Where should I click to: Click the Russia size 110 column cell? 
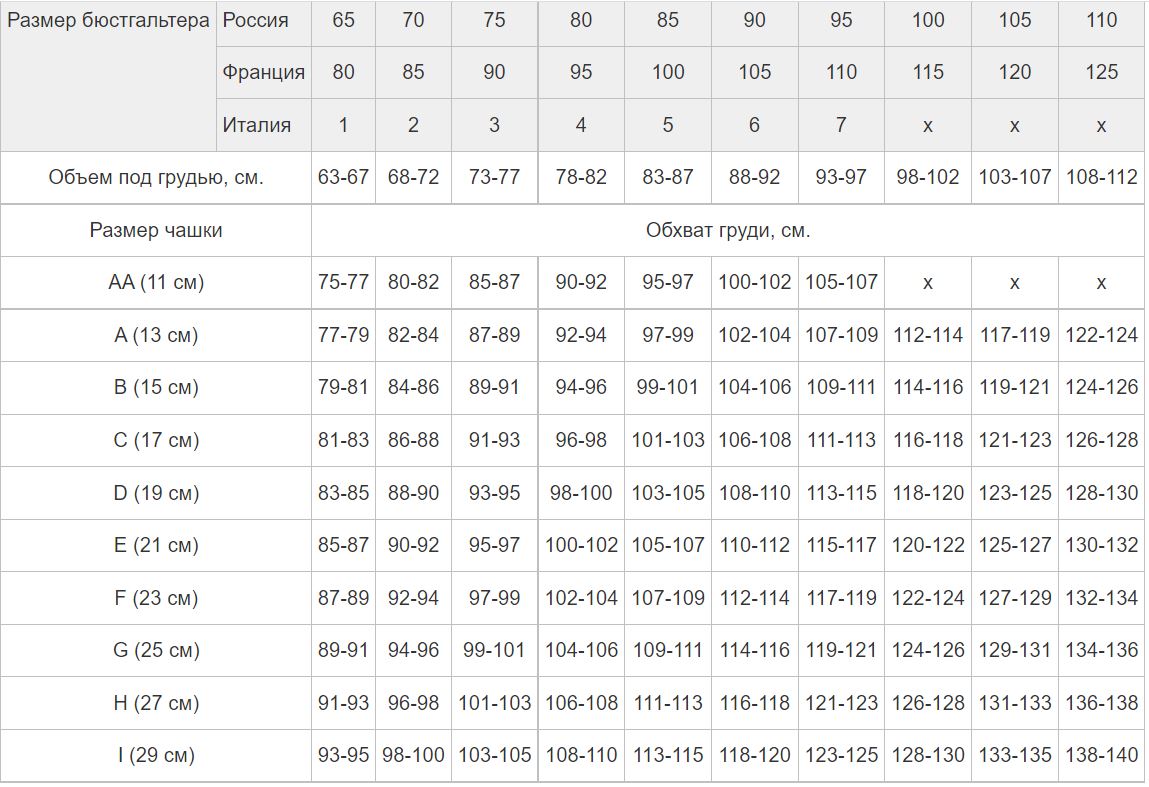coord(1101,20)
